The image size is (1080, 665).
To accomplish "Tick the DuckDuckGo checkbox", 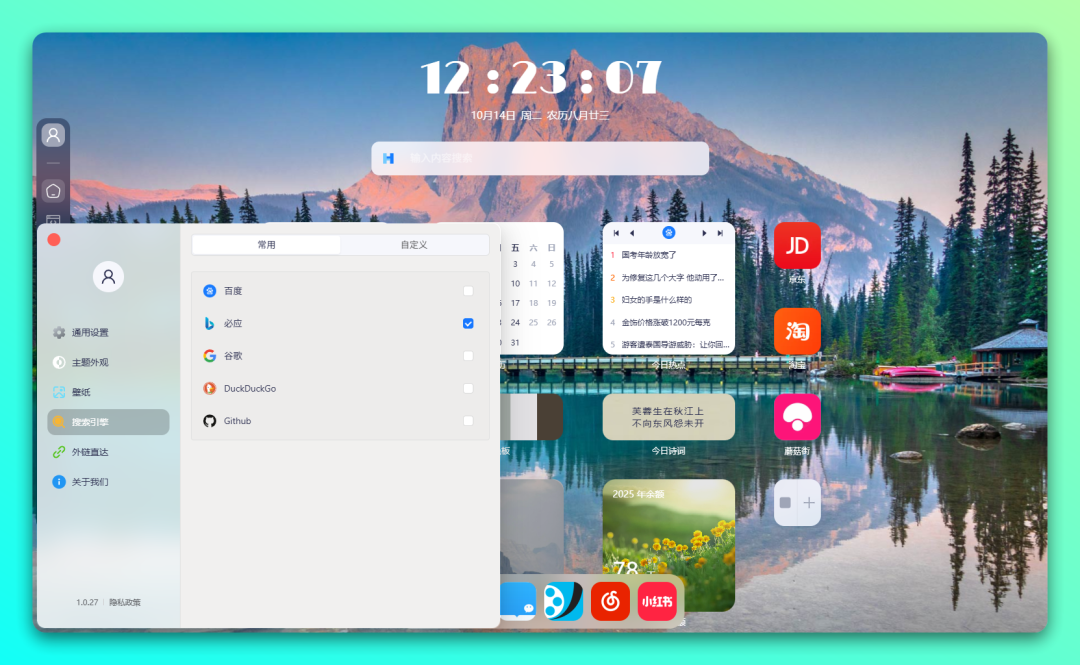I will (x=468, y=388).
